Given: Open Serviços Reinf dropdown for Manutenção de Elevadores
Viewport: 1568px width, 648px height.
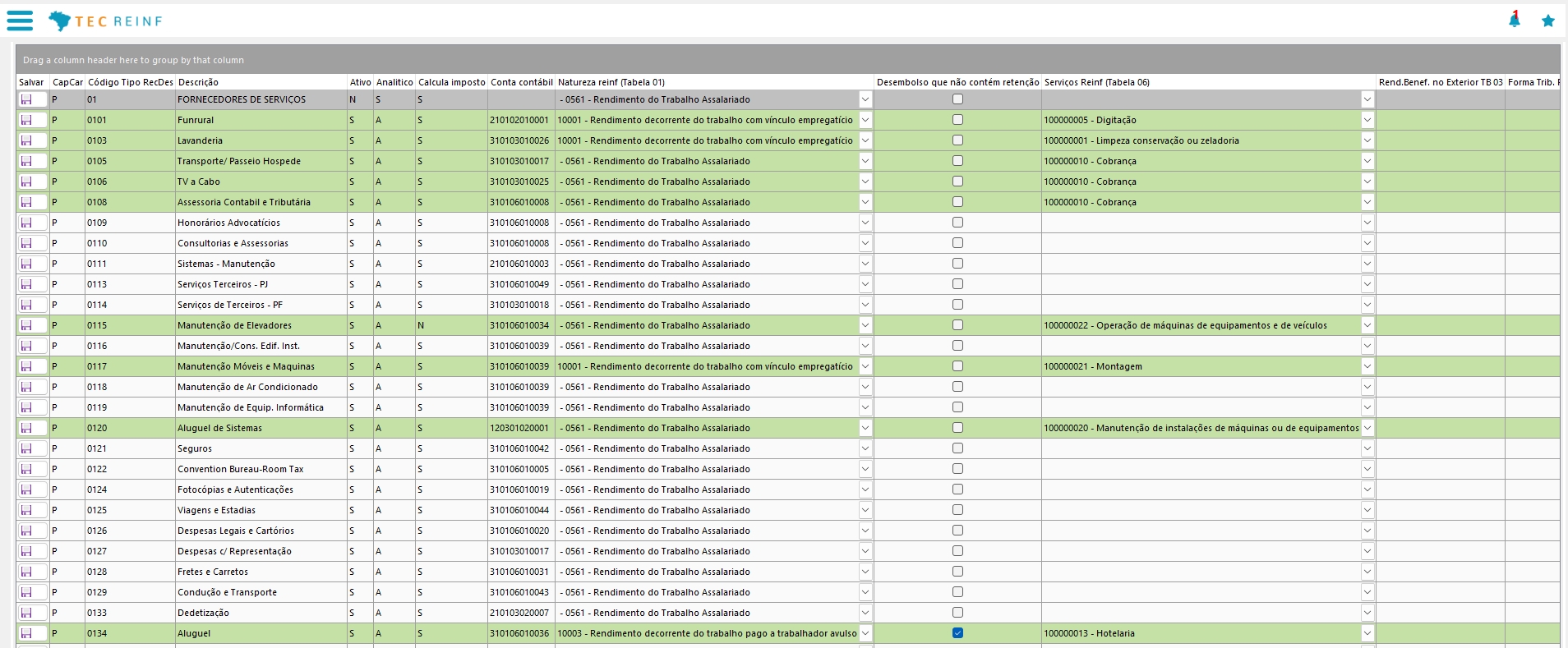Looking at the screenshot, I should coord(1367,325).
